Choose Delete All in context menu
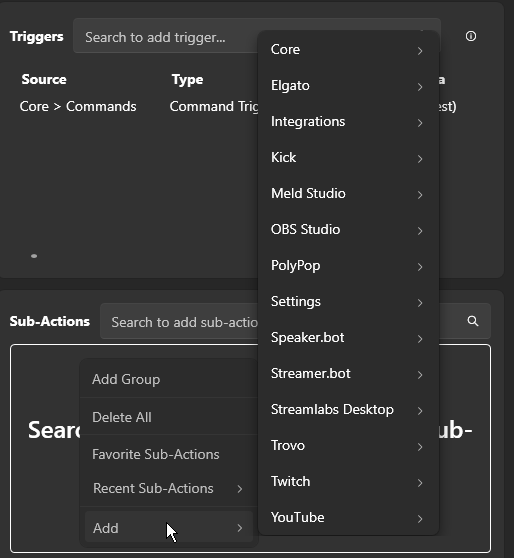This screenshot has width=514, height=558. point(169,417)
